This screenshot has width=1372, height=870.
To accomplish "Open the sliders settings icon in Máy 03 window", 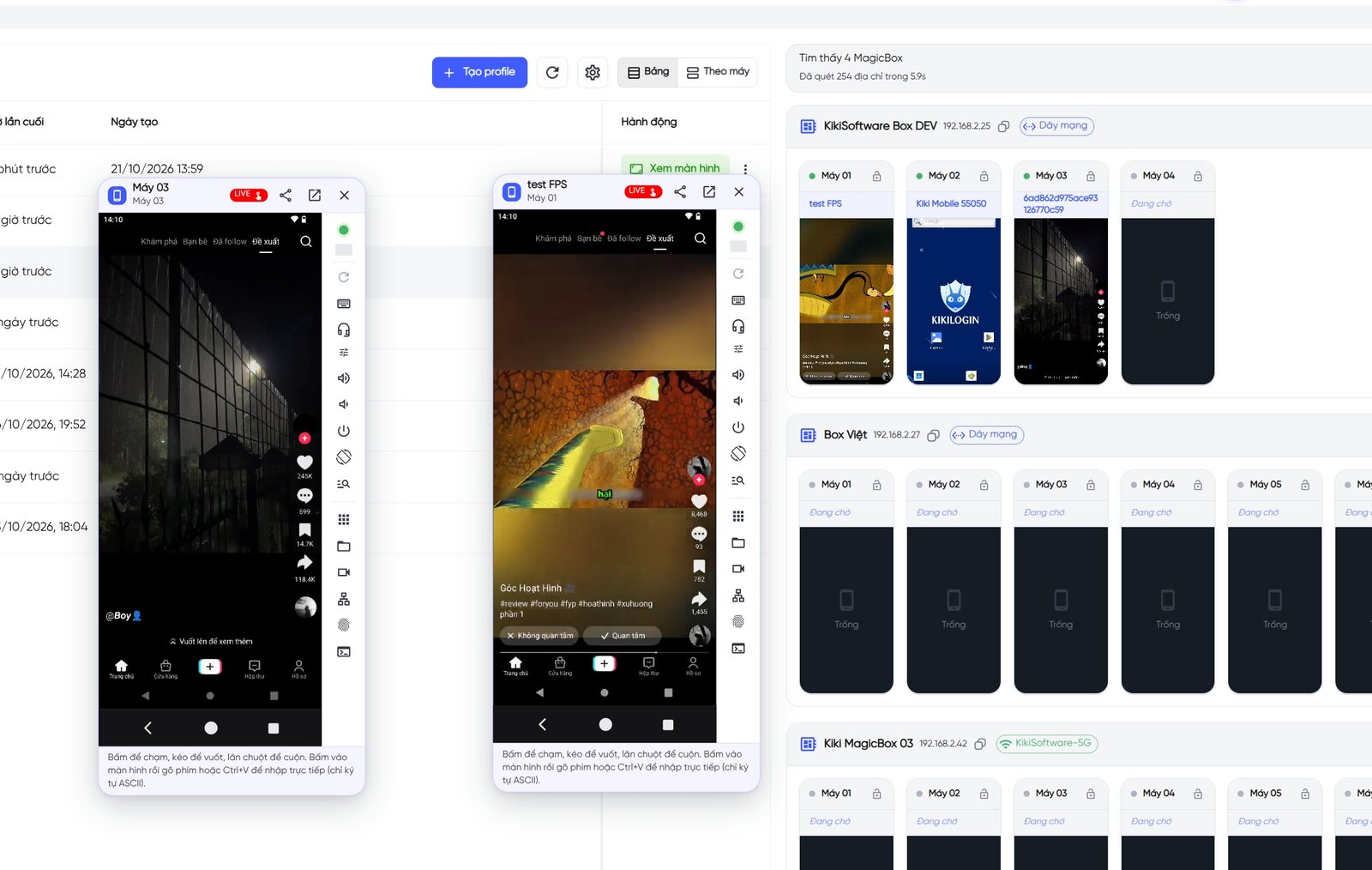I will [344, 353].
